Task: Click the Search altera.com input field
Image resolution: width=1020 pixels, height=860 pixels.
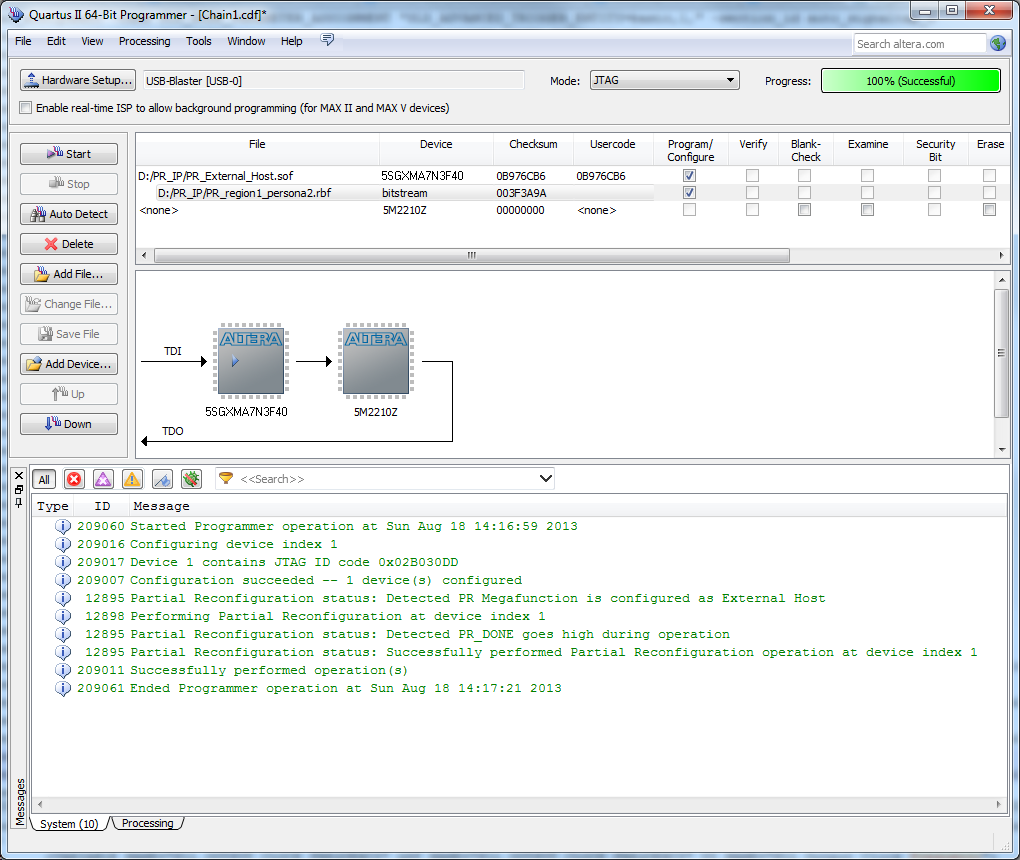Action: (919, 44)
